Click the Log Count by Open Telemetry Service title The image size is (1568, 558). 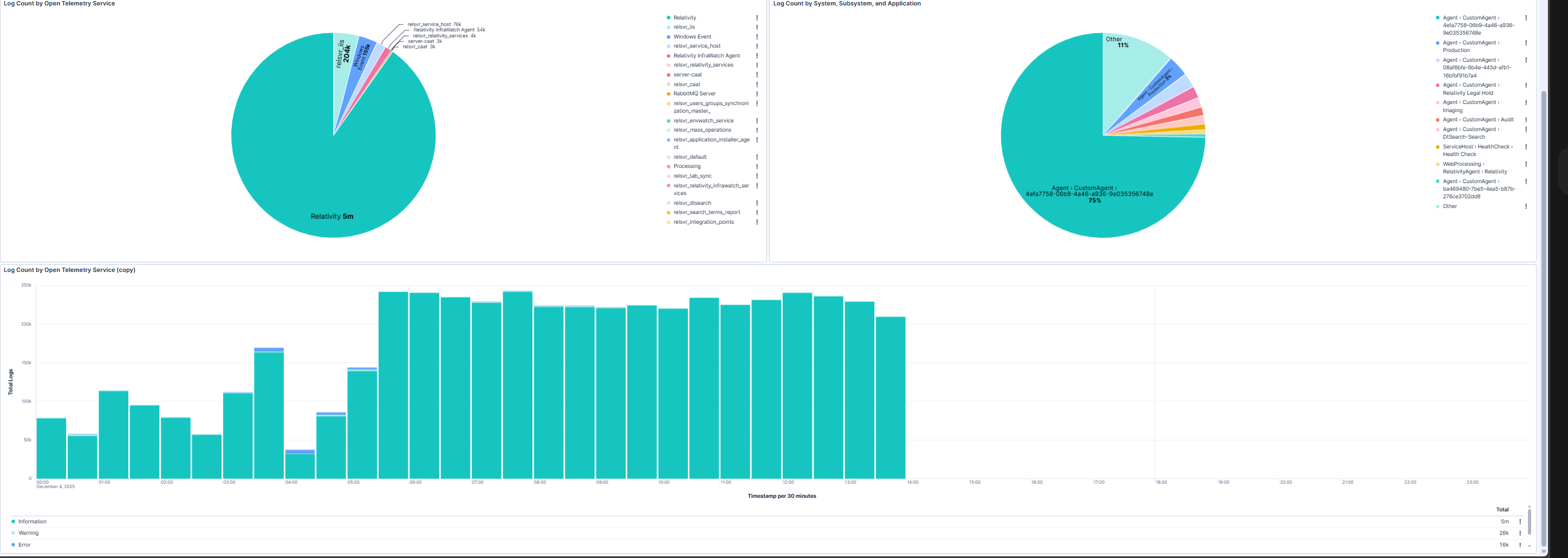[58, 4]
